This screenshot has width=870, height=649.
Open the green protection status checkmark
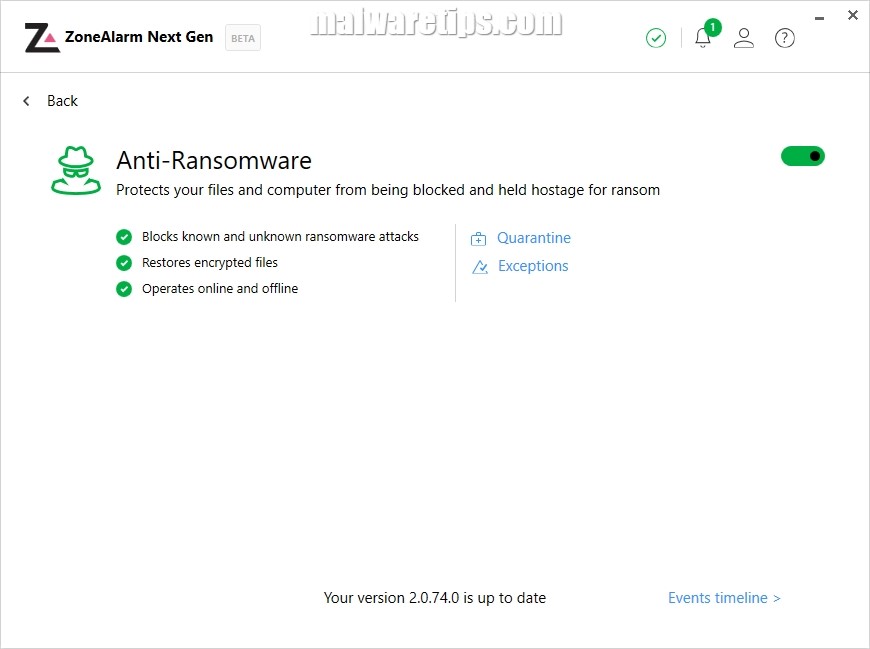pos(656,38)
